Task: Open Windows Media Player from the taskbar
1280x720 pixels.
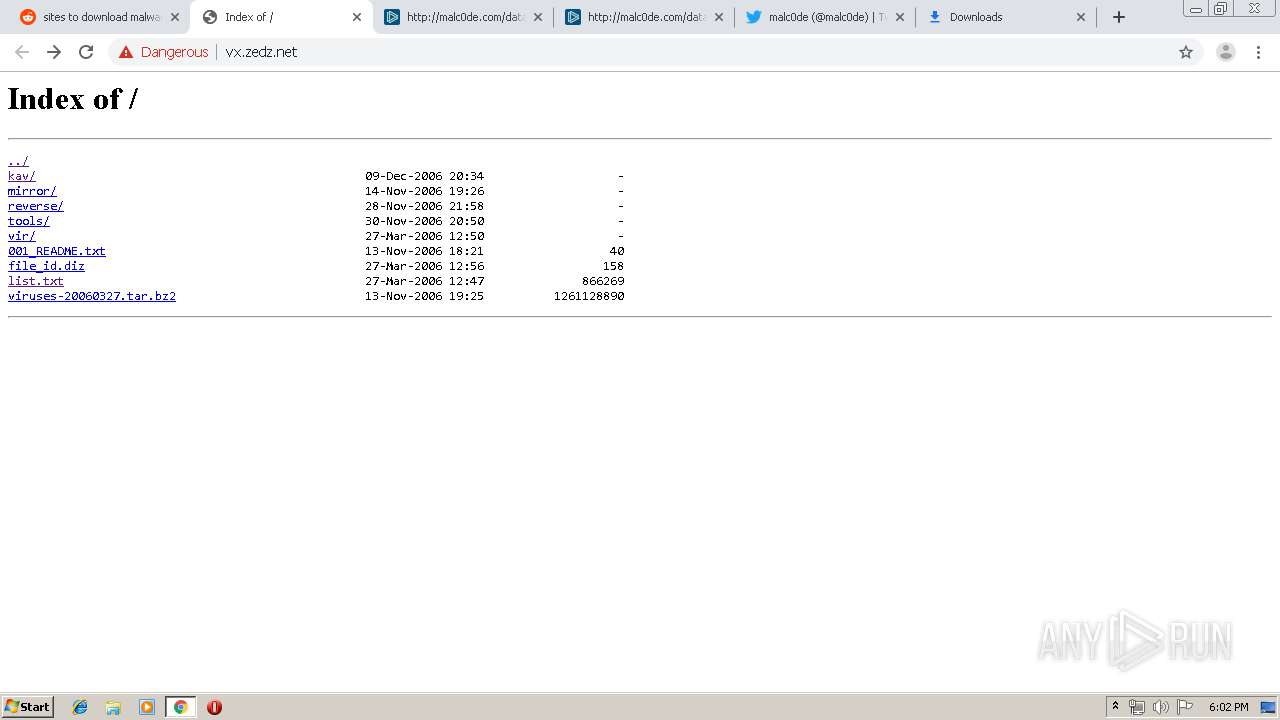Action: coord(147,707)
